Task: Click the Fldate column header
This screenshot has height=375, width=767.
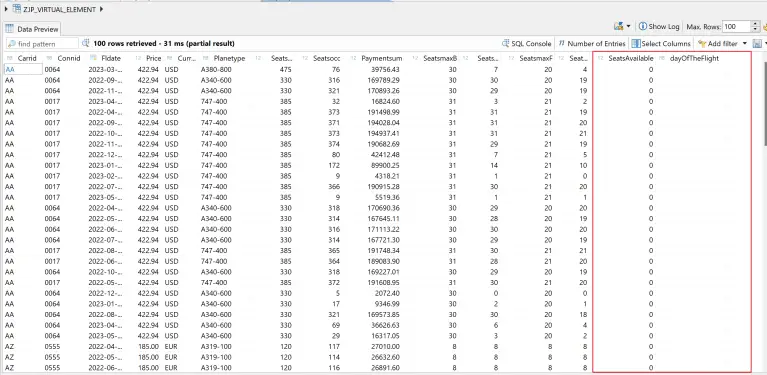Action: click(111, 58)
